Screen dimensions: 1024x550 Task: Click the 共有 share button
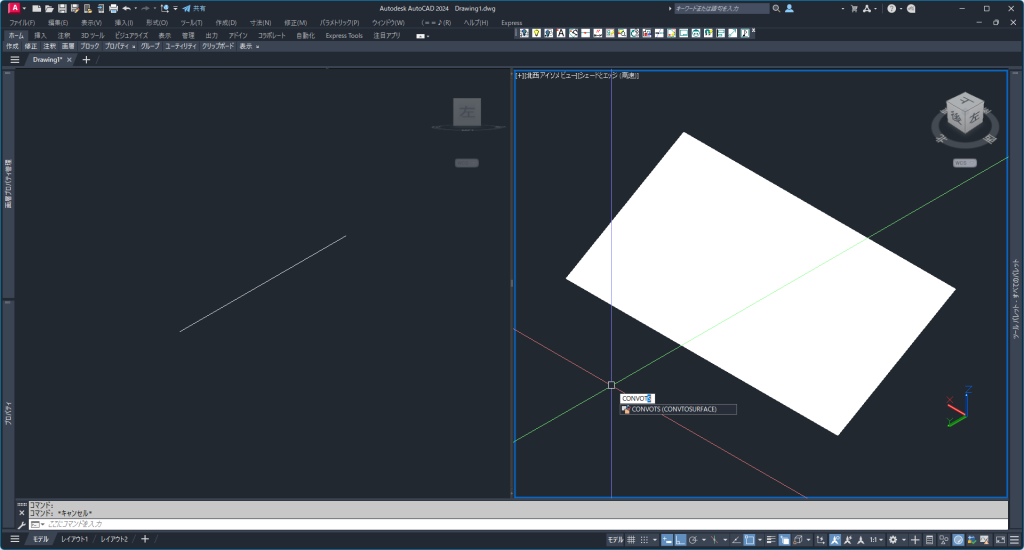[194, 8]
